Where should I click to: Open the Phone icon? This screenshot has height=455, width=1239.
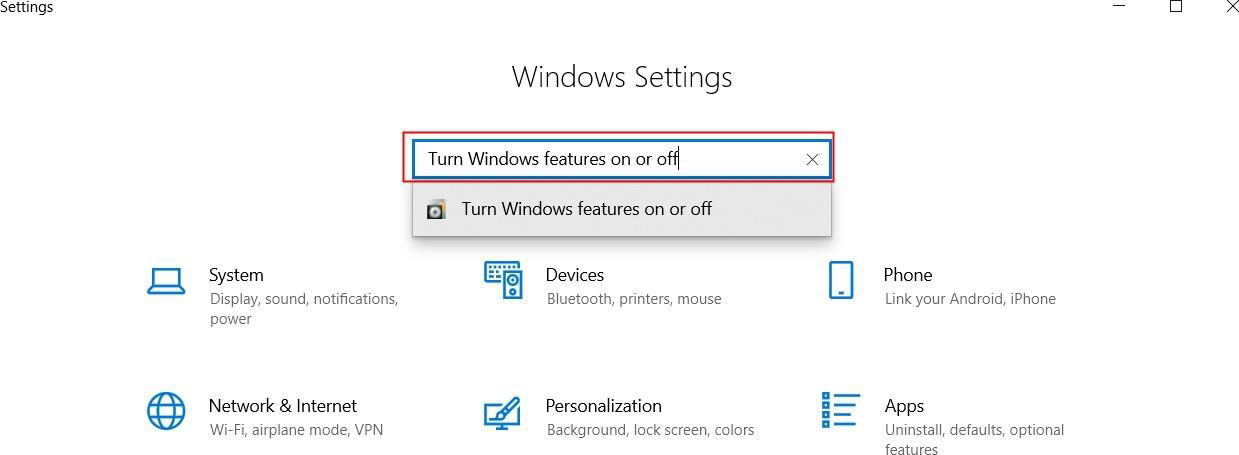coord(841,280)
